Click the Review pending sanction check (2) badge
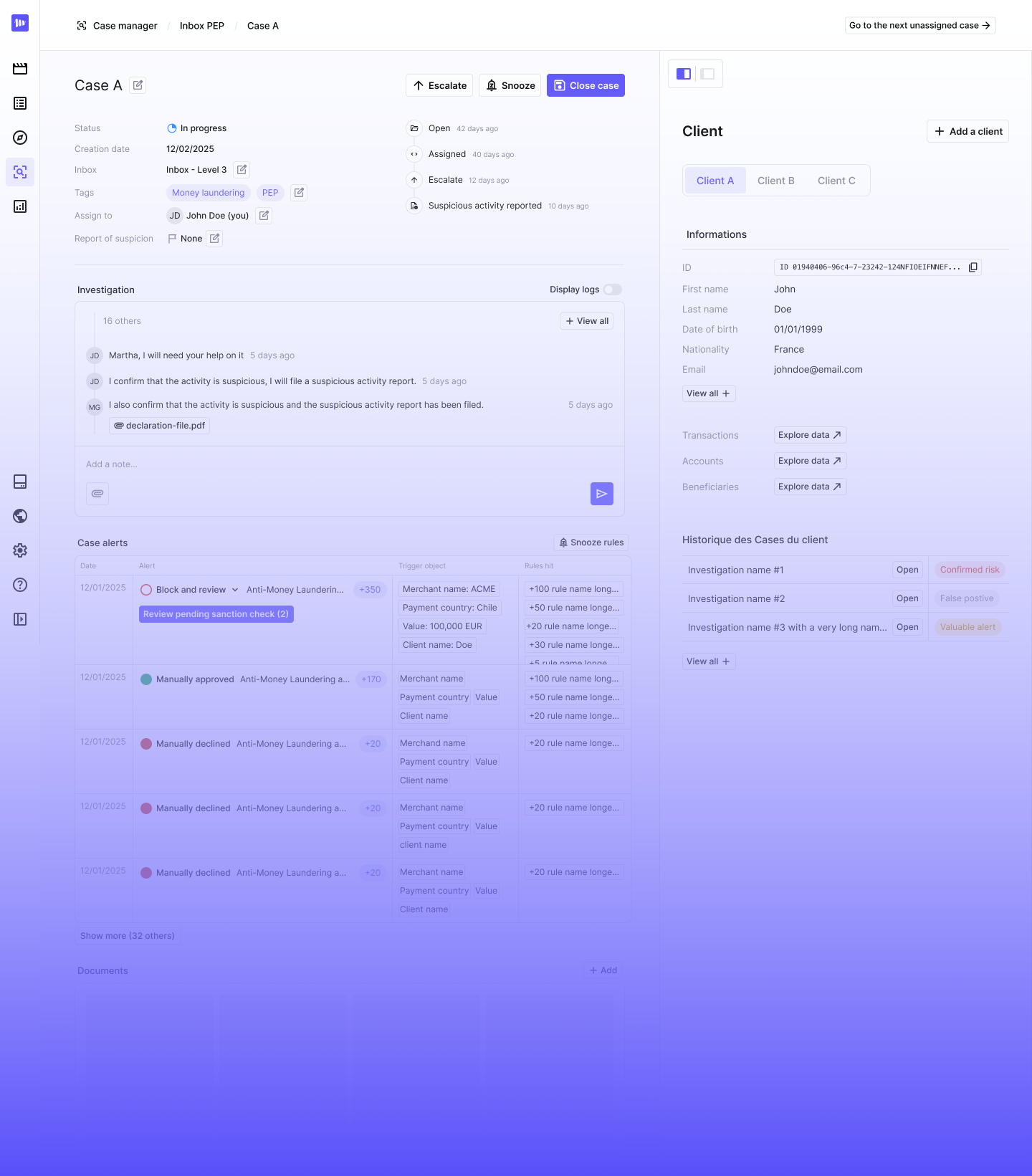Image resolution: width=1032 pixels, height=1176 pixels. 216,614
